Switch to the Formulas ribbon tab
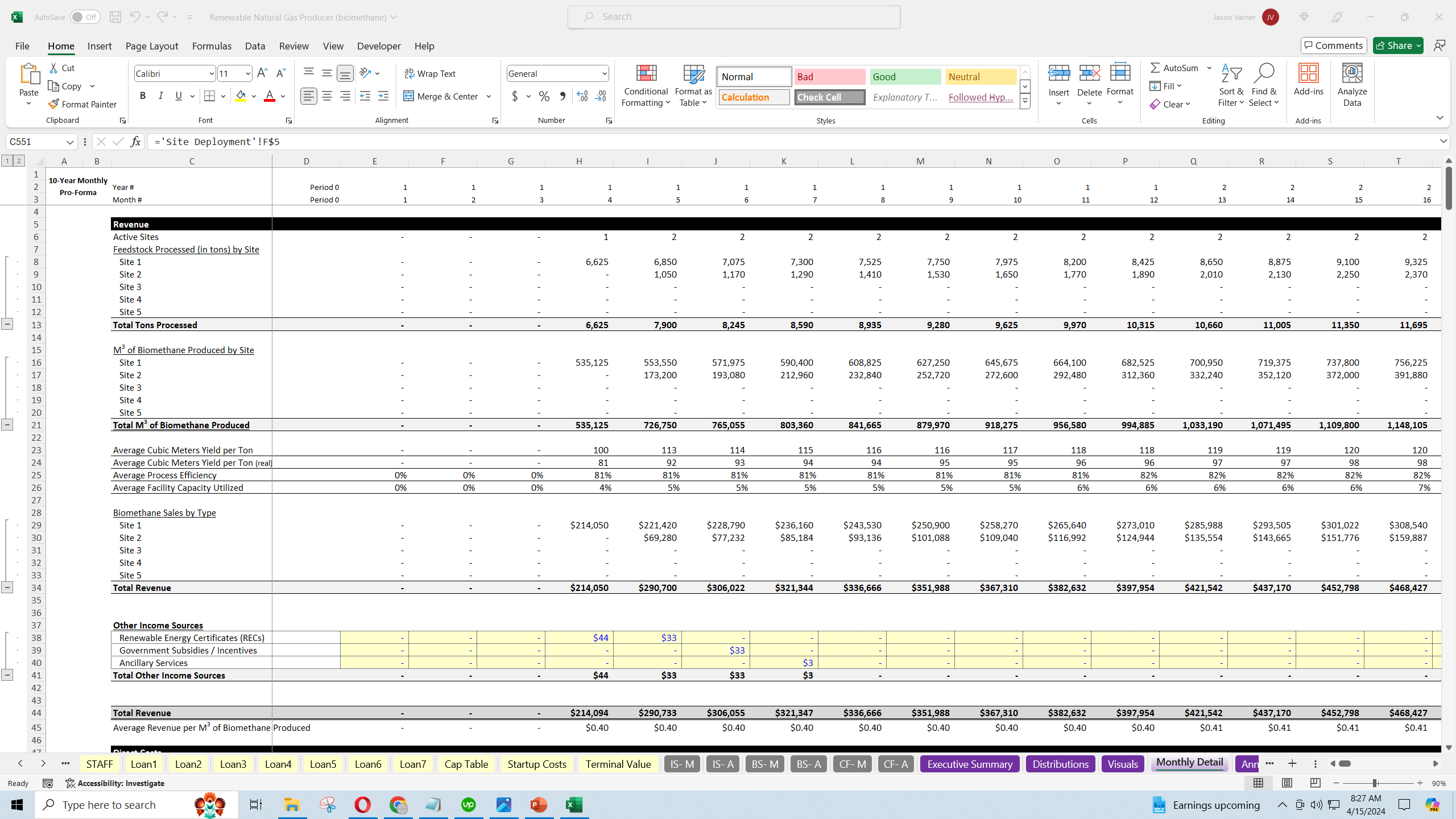Viewport: 1456px width, 819px height. [212, 46]
